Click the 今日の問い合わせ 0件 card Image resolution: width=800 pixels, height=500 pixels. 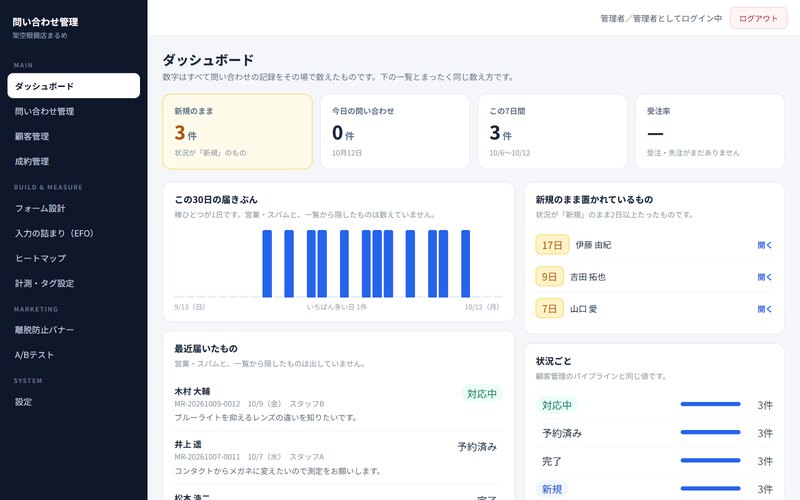point(394,131)
